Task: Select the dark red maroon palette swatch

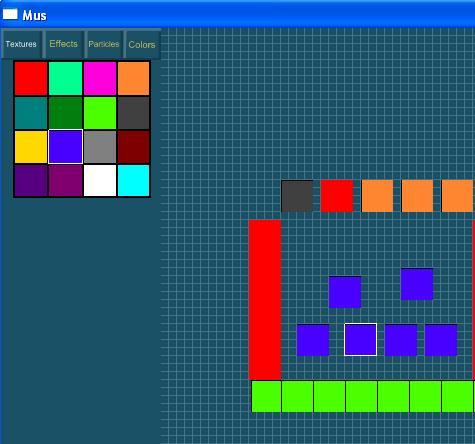Action: (134, 147)
